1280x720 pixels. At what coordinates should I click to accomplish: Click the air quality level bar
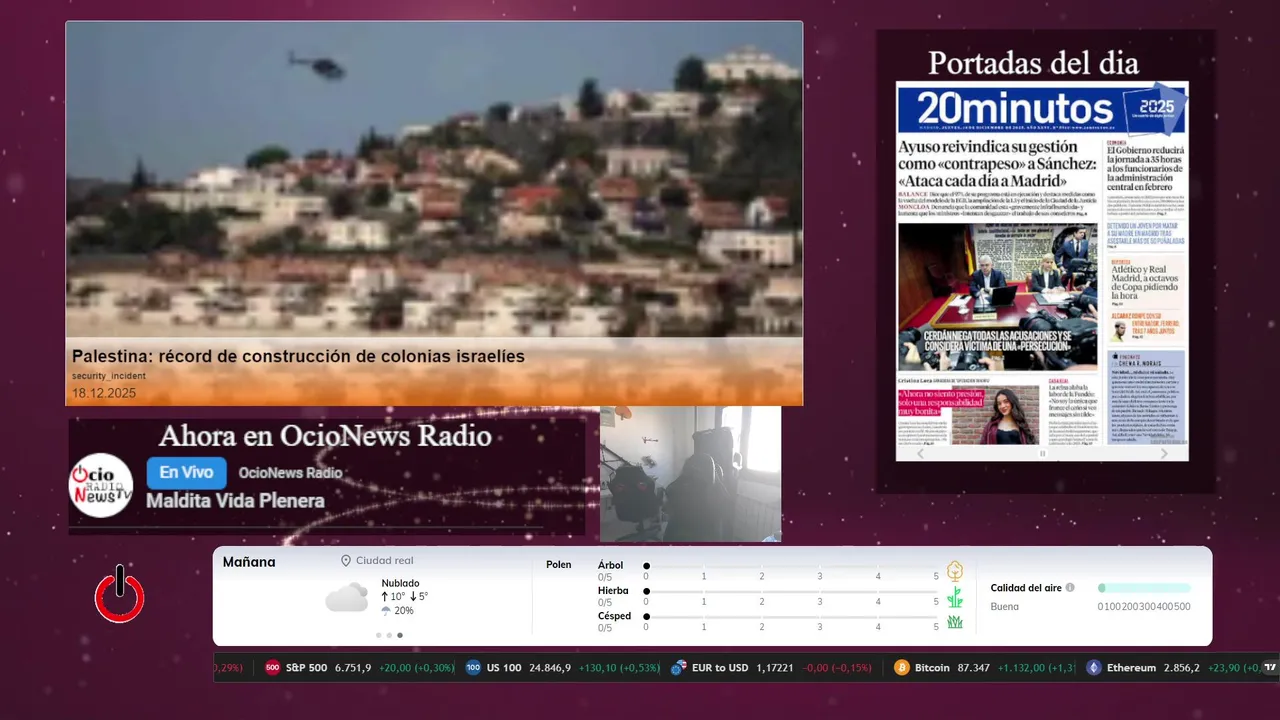pos(1144,588)
